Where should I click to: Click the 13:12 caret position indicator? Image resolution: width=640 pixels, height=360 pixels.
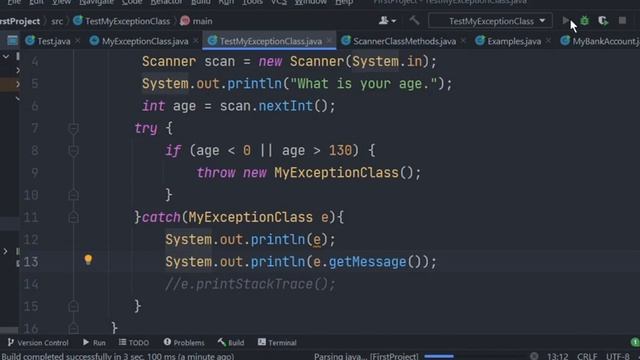(558, 356)
